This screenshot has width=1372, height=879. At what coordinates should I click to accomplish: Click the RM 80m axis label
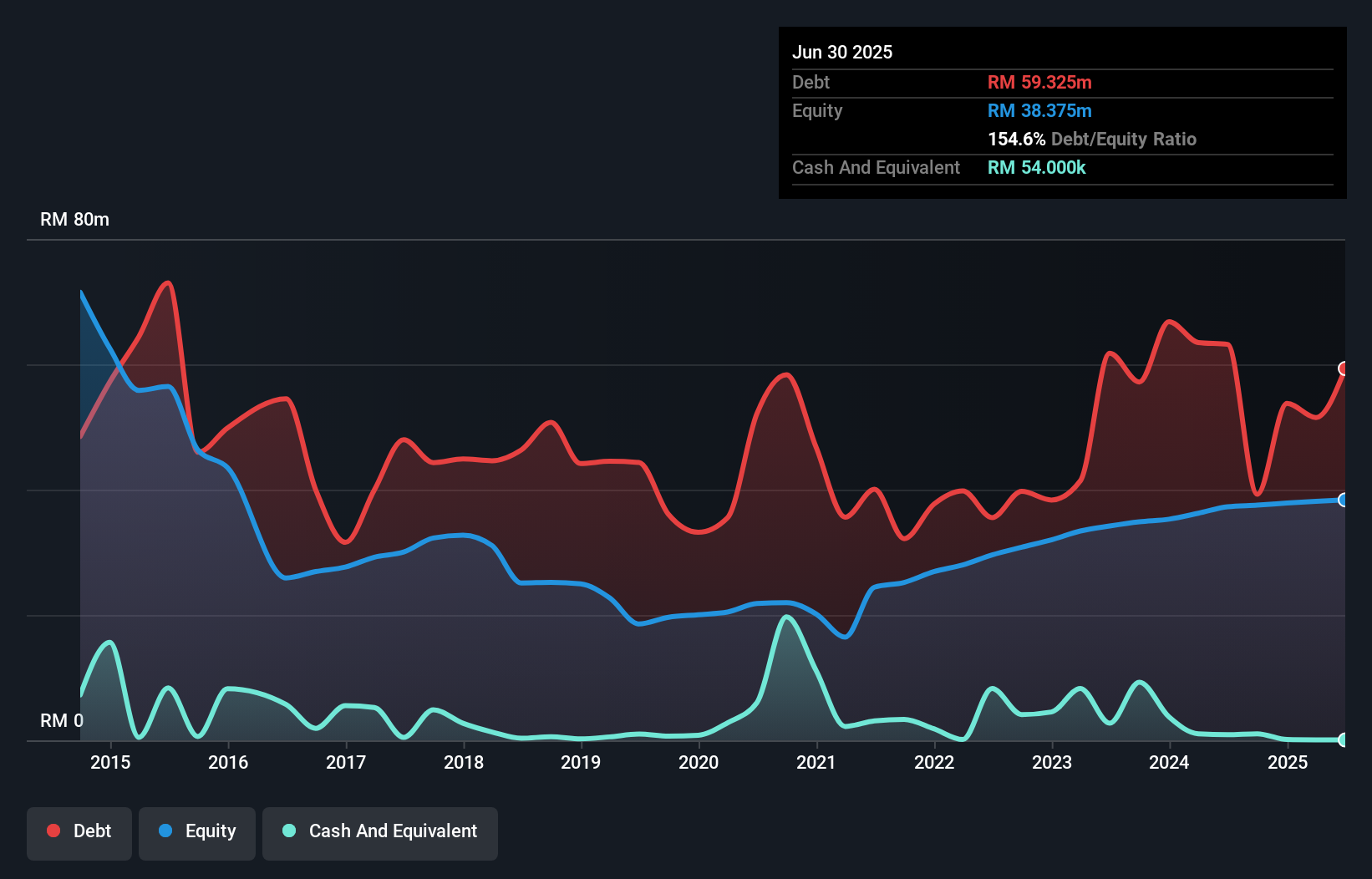74,220
